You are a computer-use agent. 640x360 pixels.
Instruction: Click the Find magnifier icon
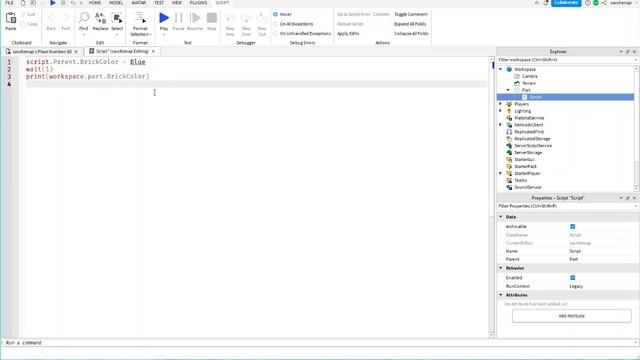(x=84, y=18)
